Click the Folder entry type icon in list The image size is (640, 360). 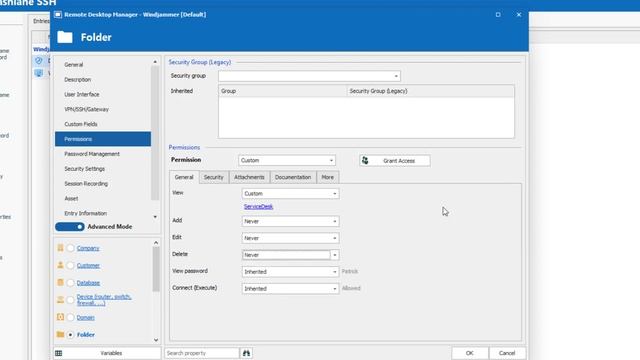(x=60, y=334)
